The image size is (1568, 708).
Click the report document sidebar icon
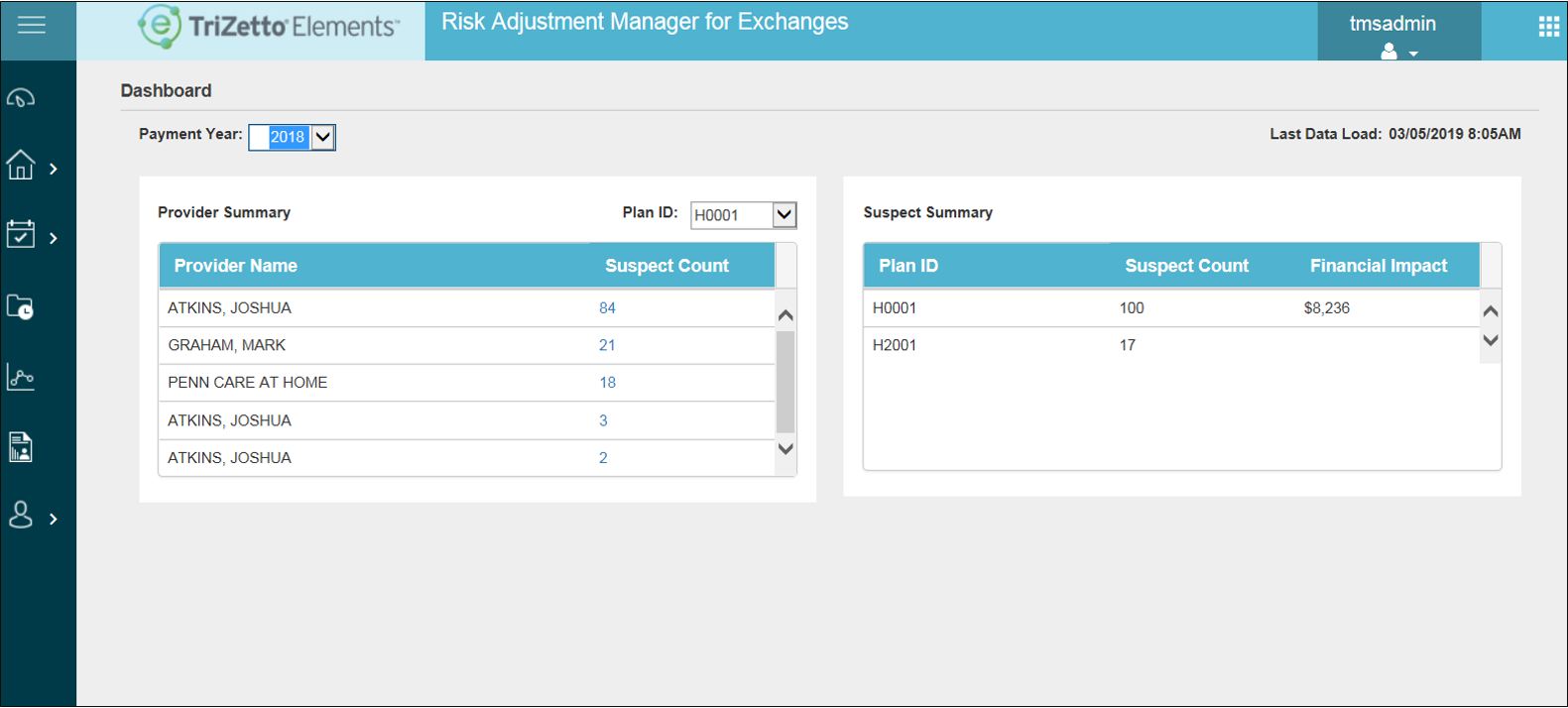[x=21, y=447]
